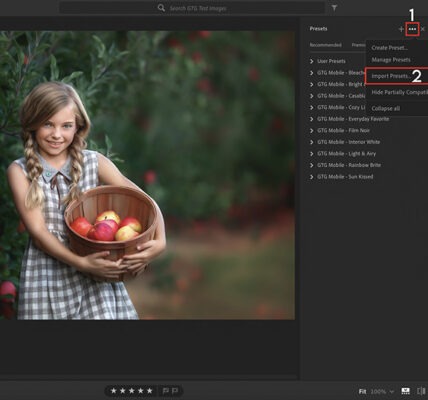Click the plus icon in Presets header
Screen dimensions: 428x400
[401, 29]
